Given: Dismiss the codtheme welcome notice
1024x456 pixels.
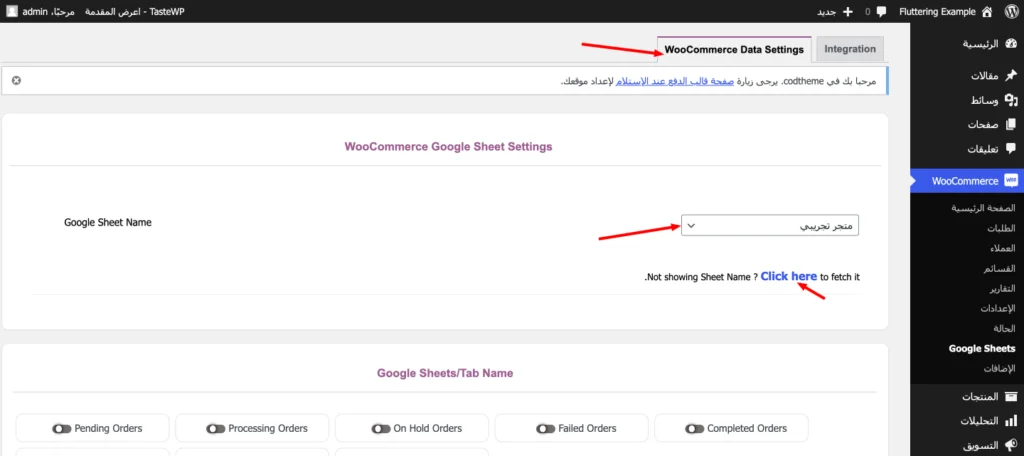Looking at the screenshot, I should coord(16,80).
